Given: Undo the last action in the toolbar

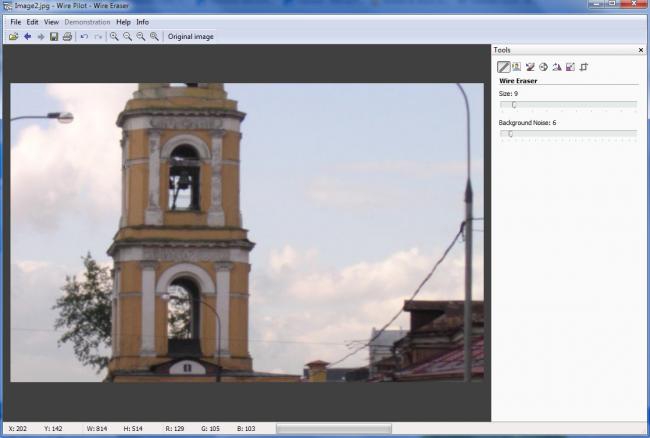Looking at the screenshot, I should 84,37.
